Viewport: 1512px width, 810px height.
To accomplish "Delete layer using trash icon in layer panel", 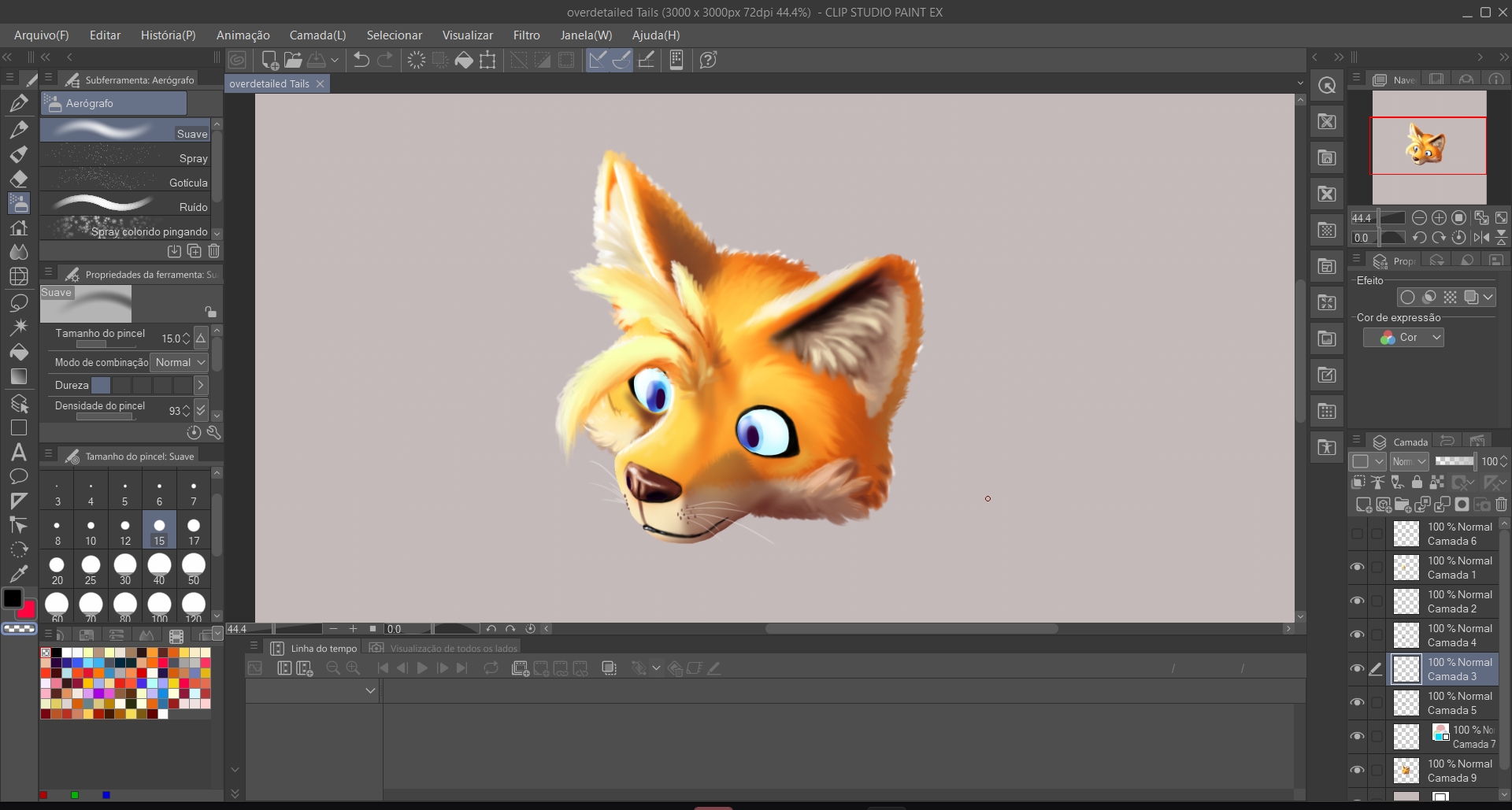I will pyautogui.click(x=1501, y=505).
